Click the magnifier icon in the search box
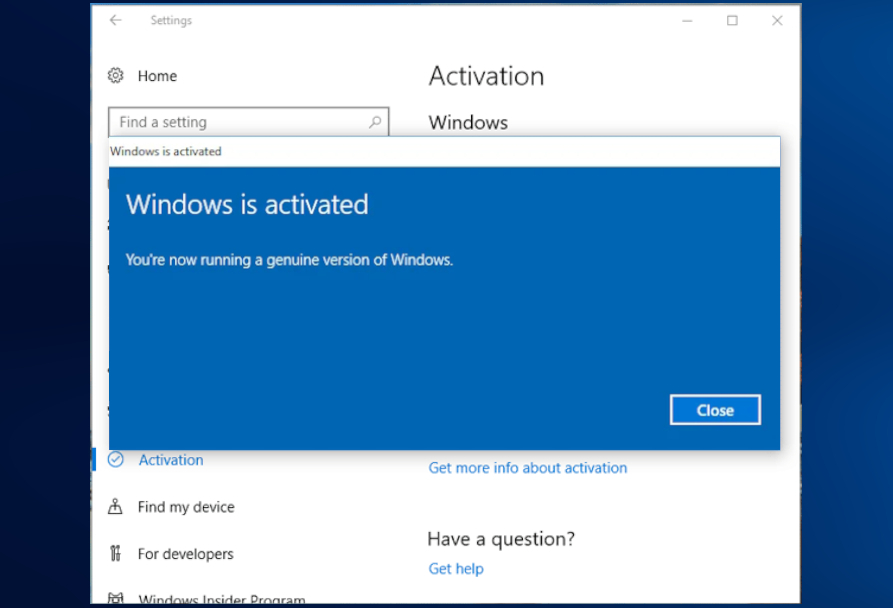Screen dimensions: 893x608 click(373, 121)
